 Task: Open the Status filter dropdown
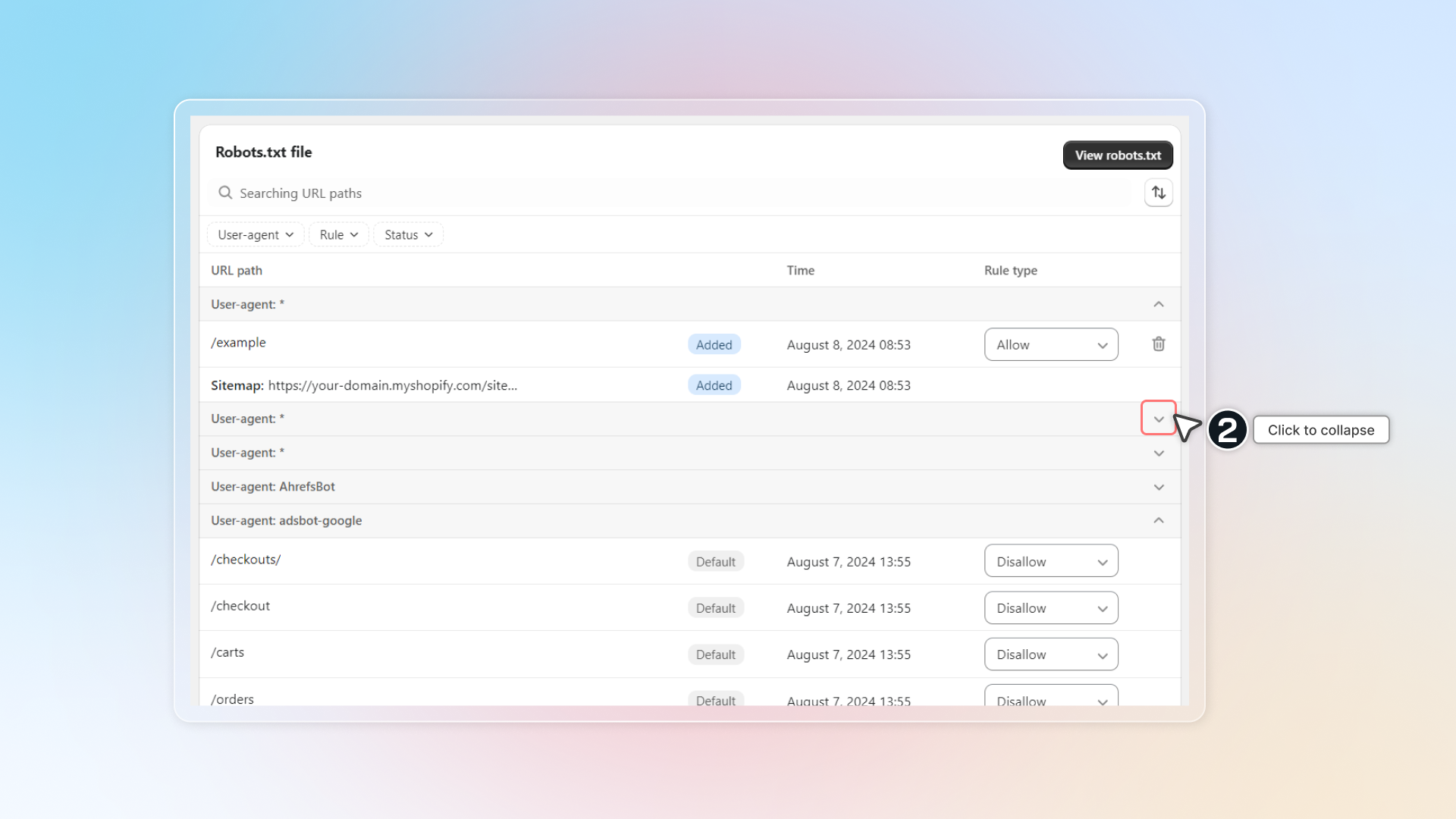point(408,235)
